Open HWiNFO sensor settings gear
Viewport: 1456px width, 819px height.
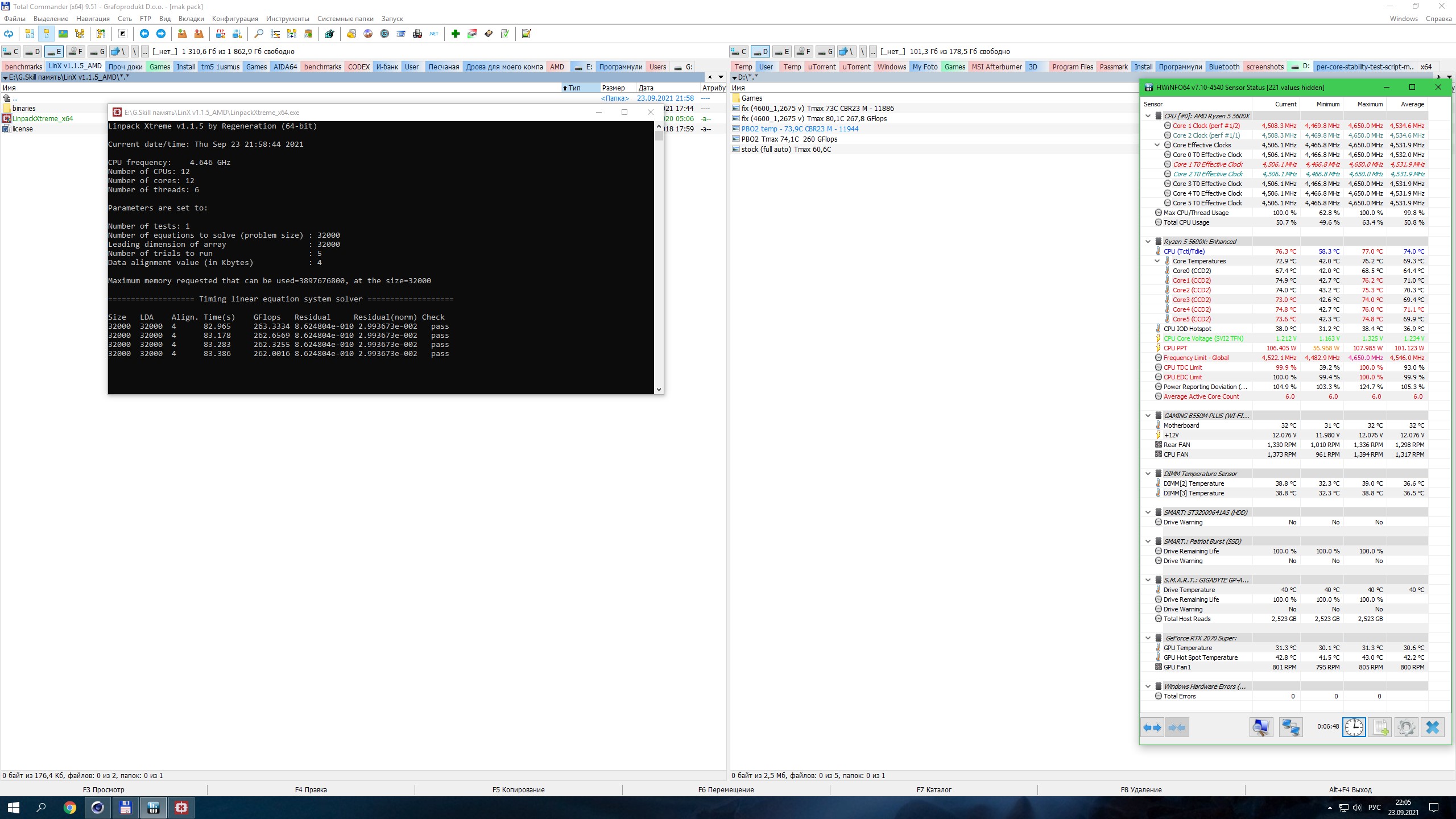pos(1406,727)
